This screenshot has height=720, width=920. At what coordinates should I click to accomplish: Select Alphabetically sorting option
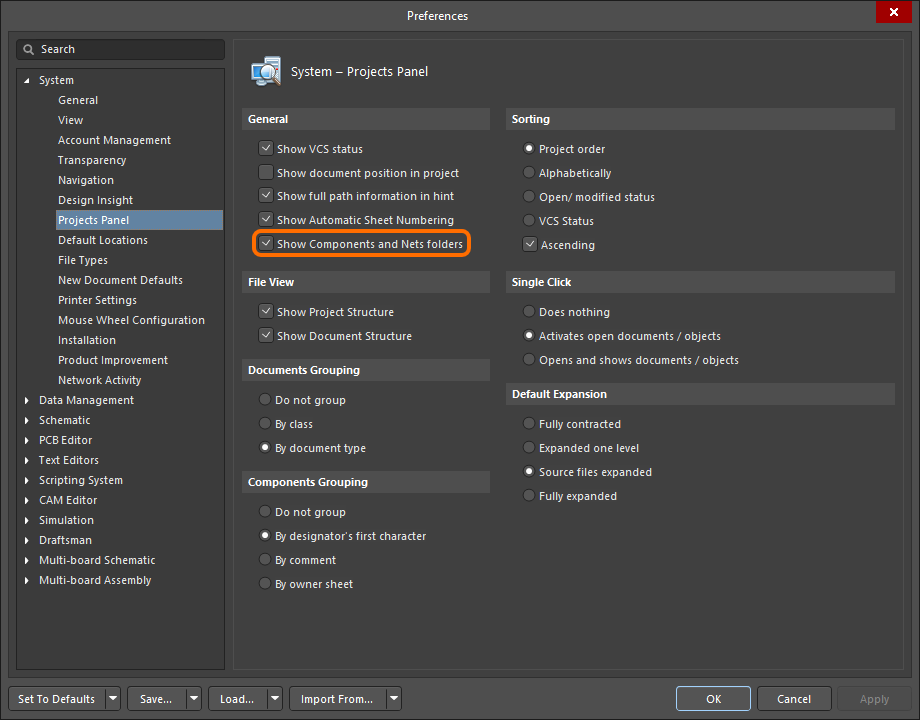point(530,173)
